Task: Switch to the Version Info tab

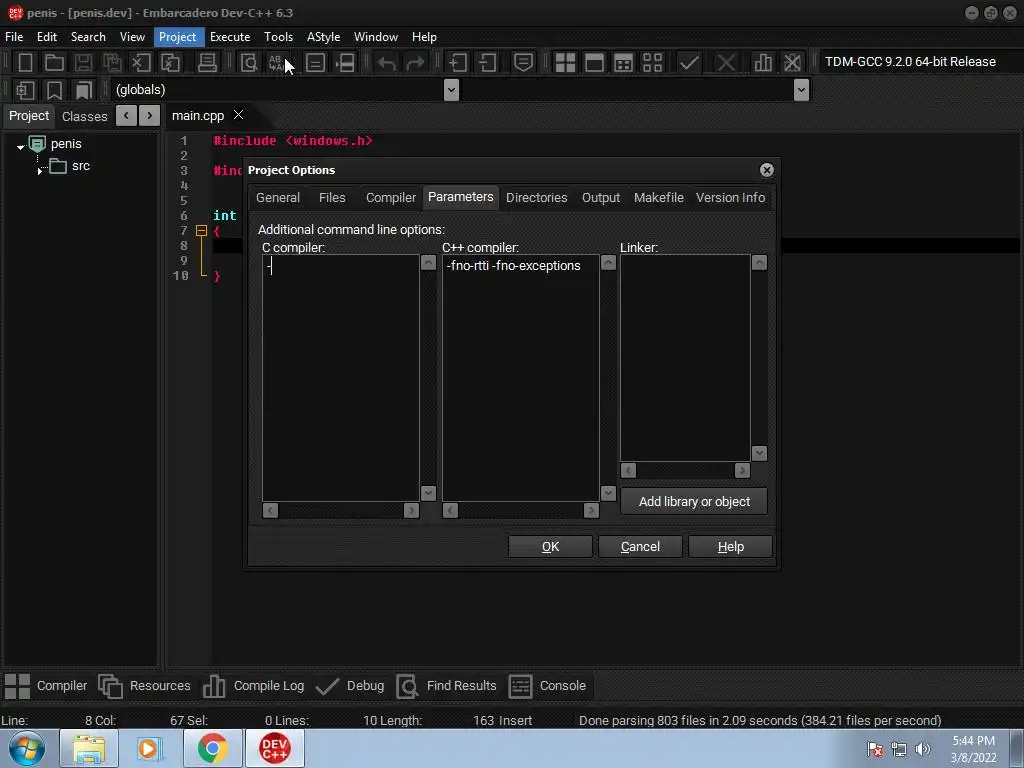Action: 730,198
